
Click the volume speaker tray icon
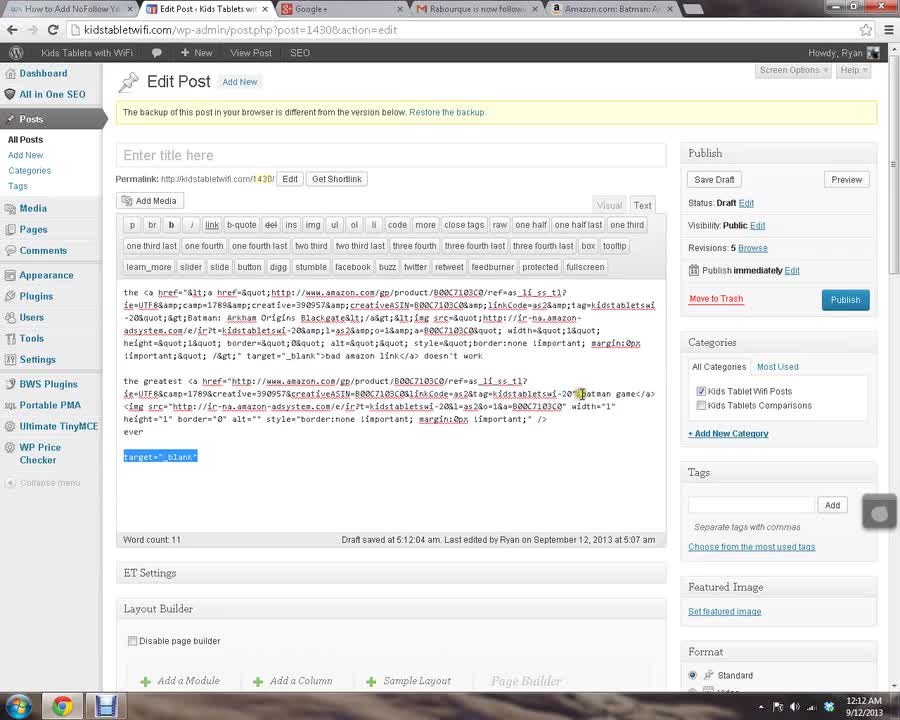click(x=795, y=707)
